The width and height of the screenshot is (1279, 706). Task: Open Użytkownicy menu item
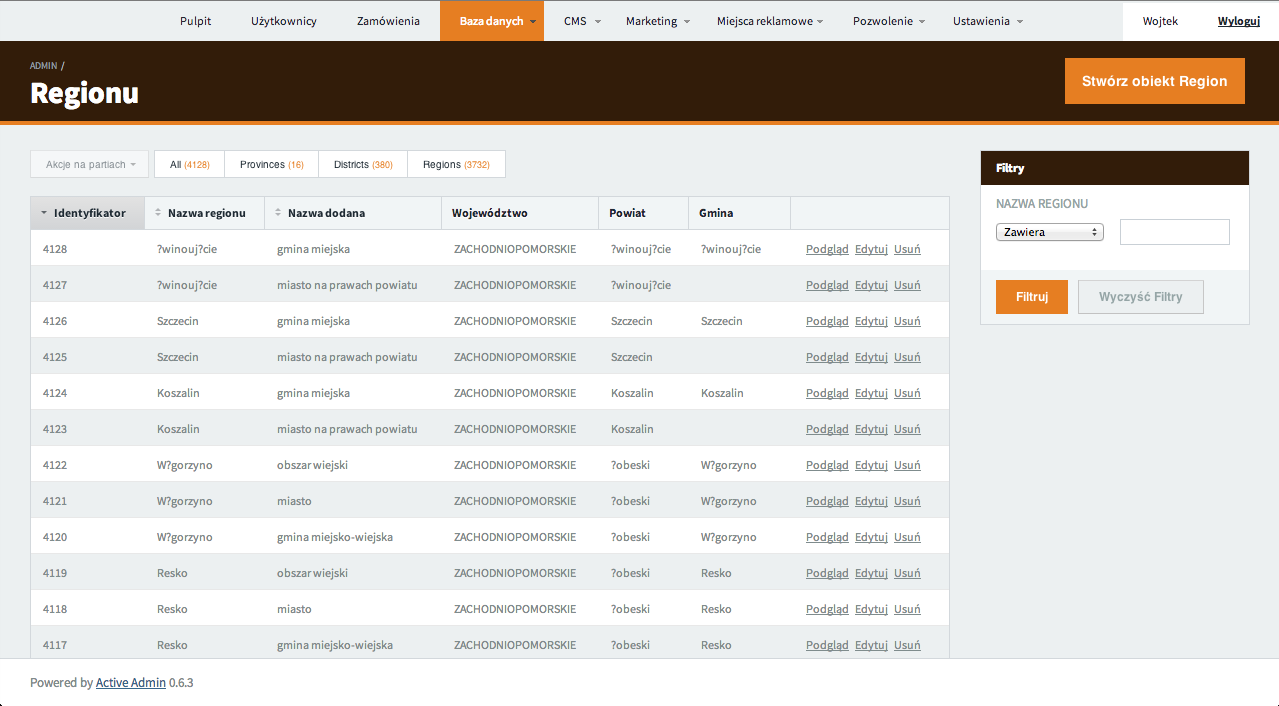pos(284,21)
